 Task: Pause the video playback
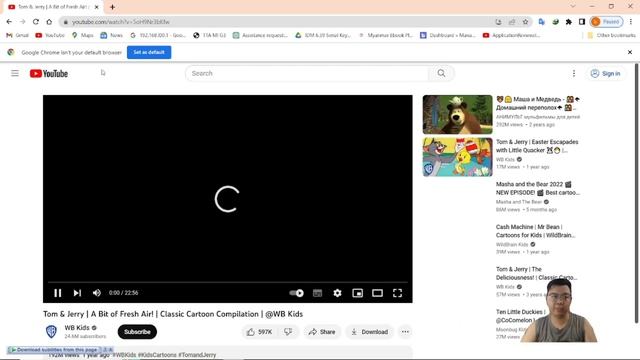point(58,293)
